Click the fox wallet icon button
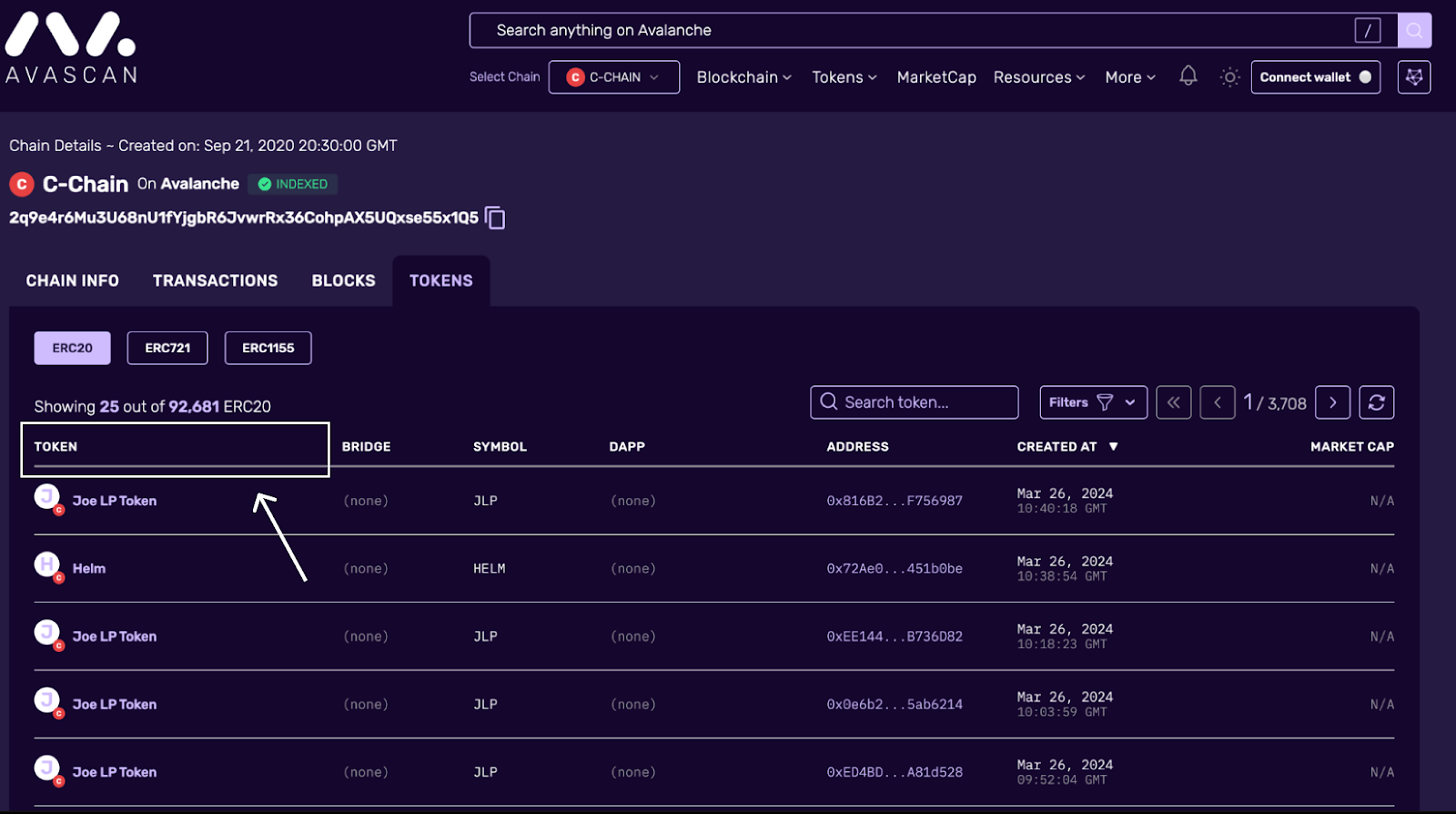Viewport: 1456px width, 814px height. 1414,77
